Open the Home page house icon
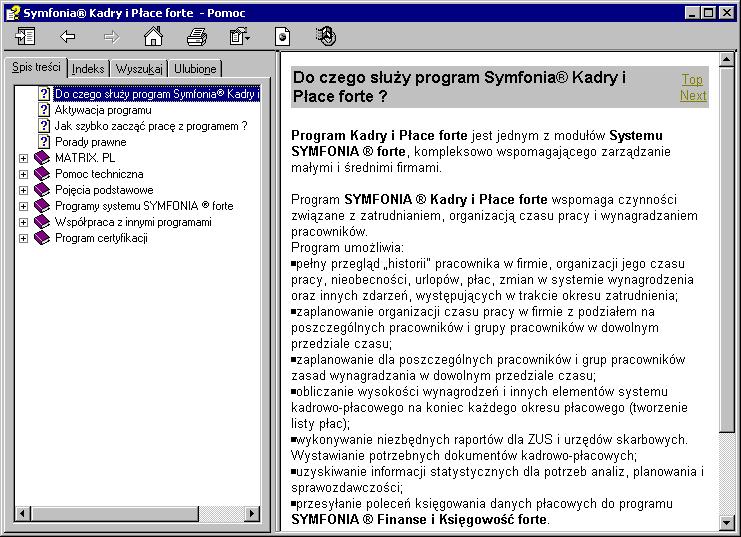741x537 pixels. [154, 36]
